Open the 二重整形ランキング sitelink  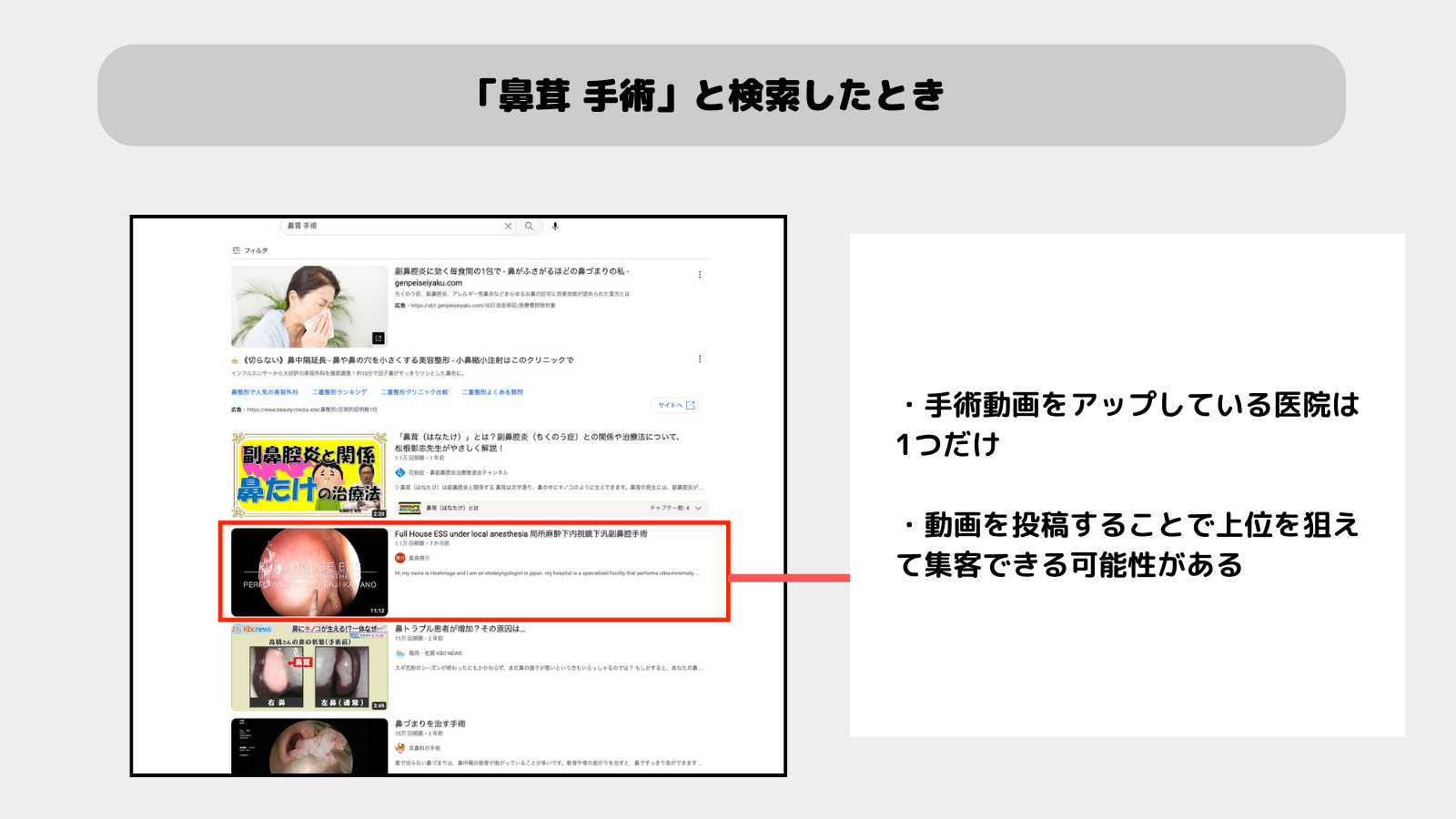(x=339, y=390)
